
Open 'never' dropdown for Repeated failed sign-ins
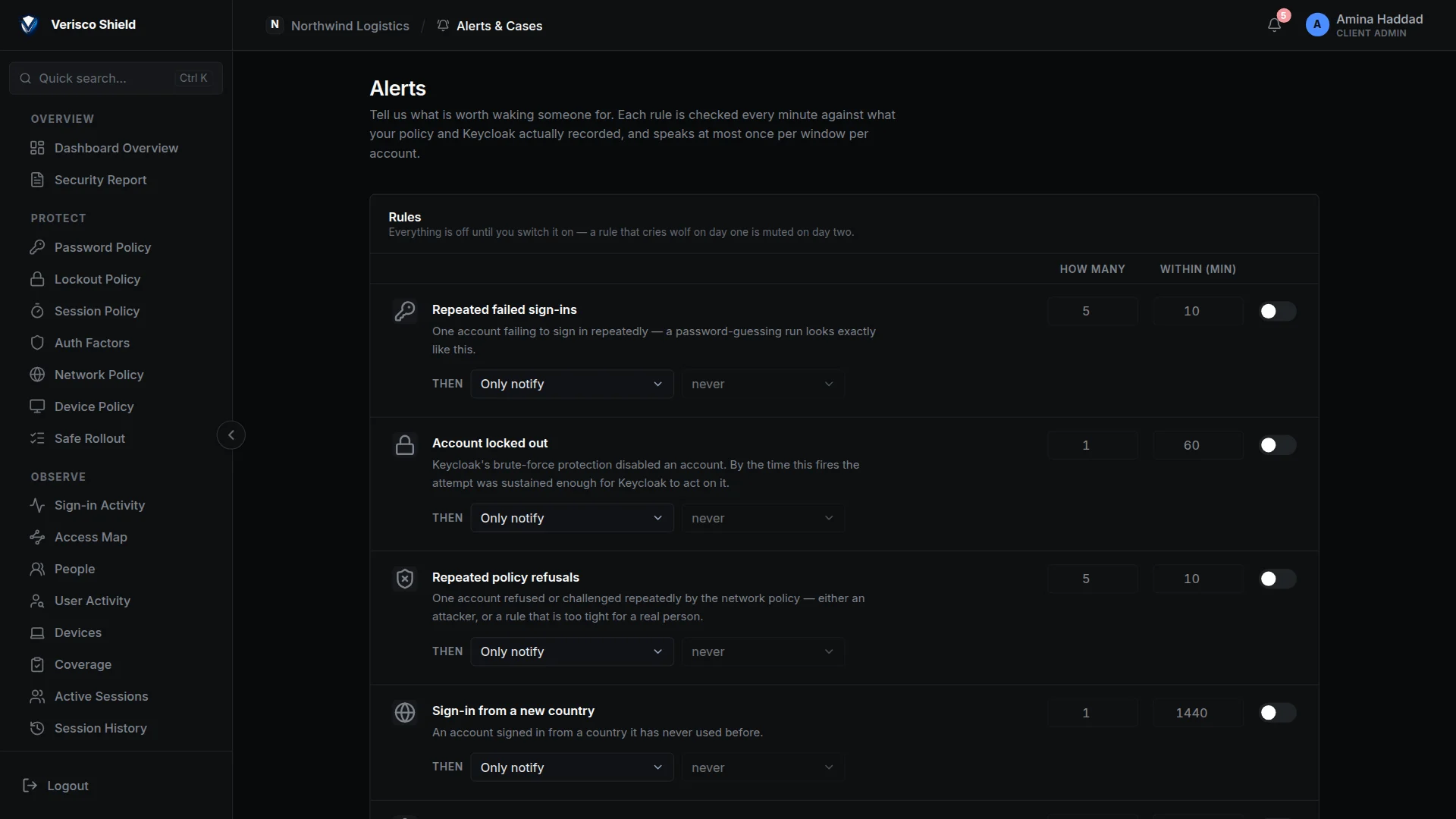[763, 384]
